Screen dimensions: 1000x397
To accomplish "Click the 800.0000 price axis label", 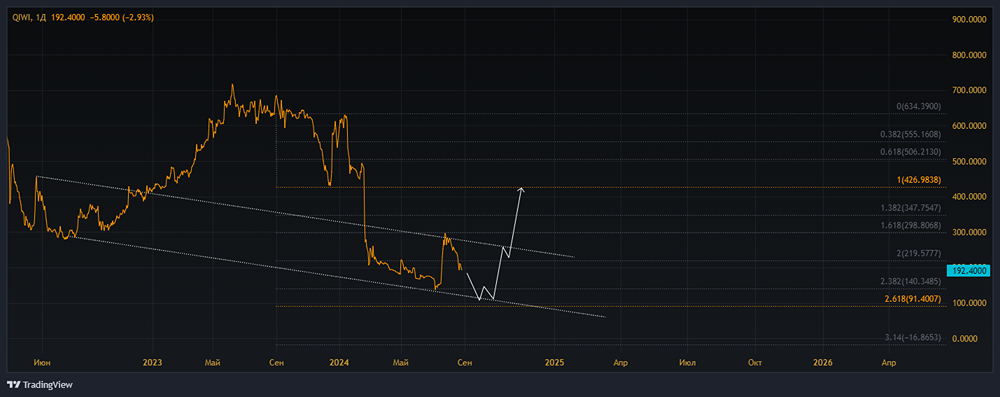I will click(x=970, y=56).
